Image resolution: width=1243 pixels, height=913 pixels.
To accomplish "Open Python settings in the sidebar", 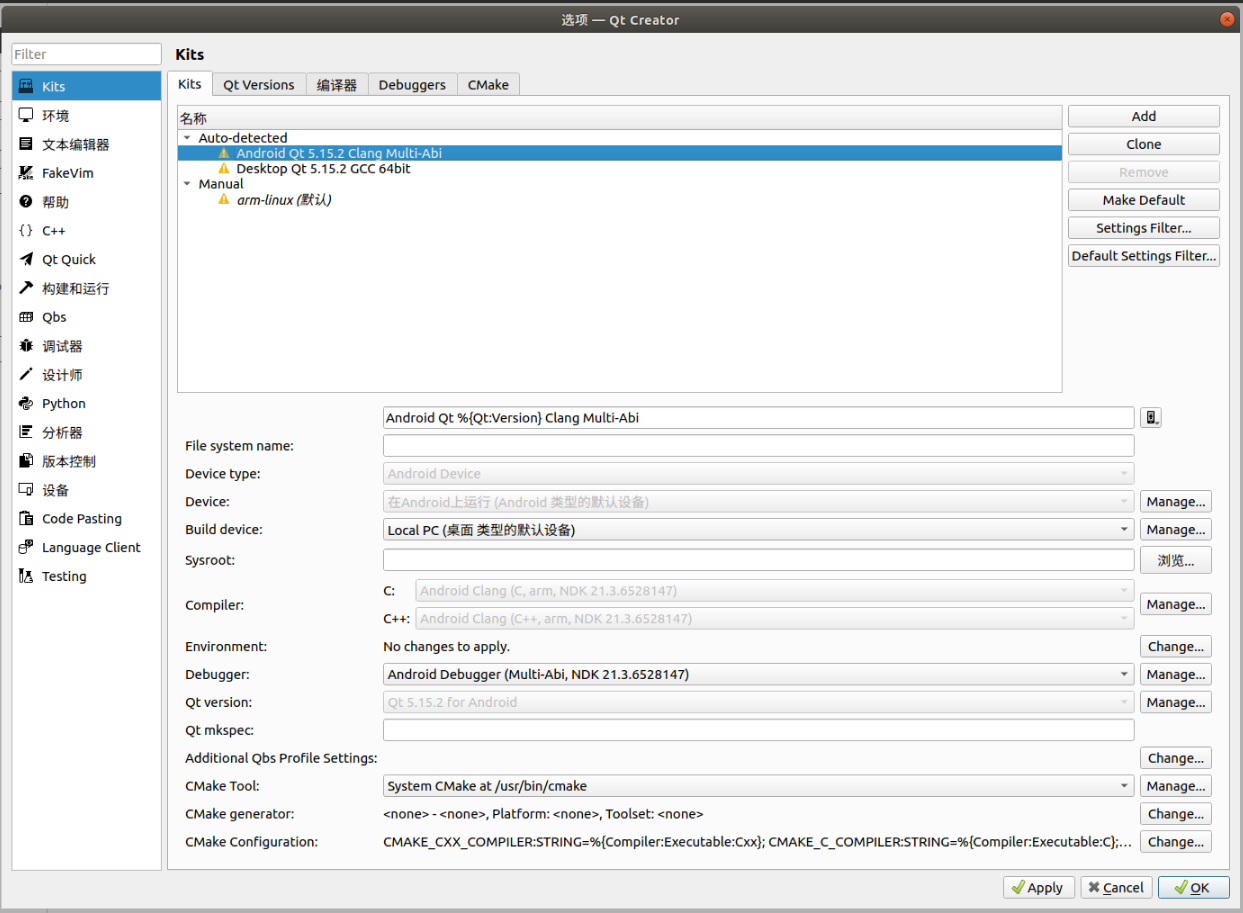I will pyautogui.click(x=64, y=403).
